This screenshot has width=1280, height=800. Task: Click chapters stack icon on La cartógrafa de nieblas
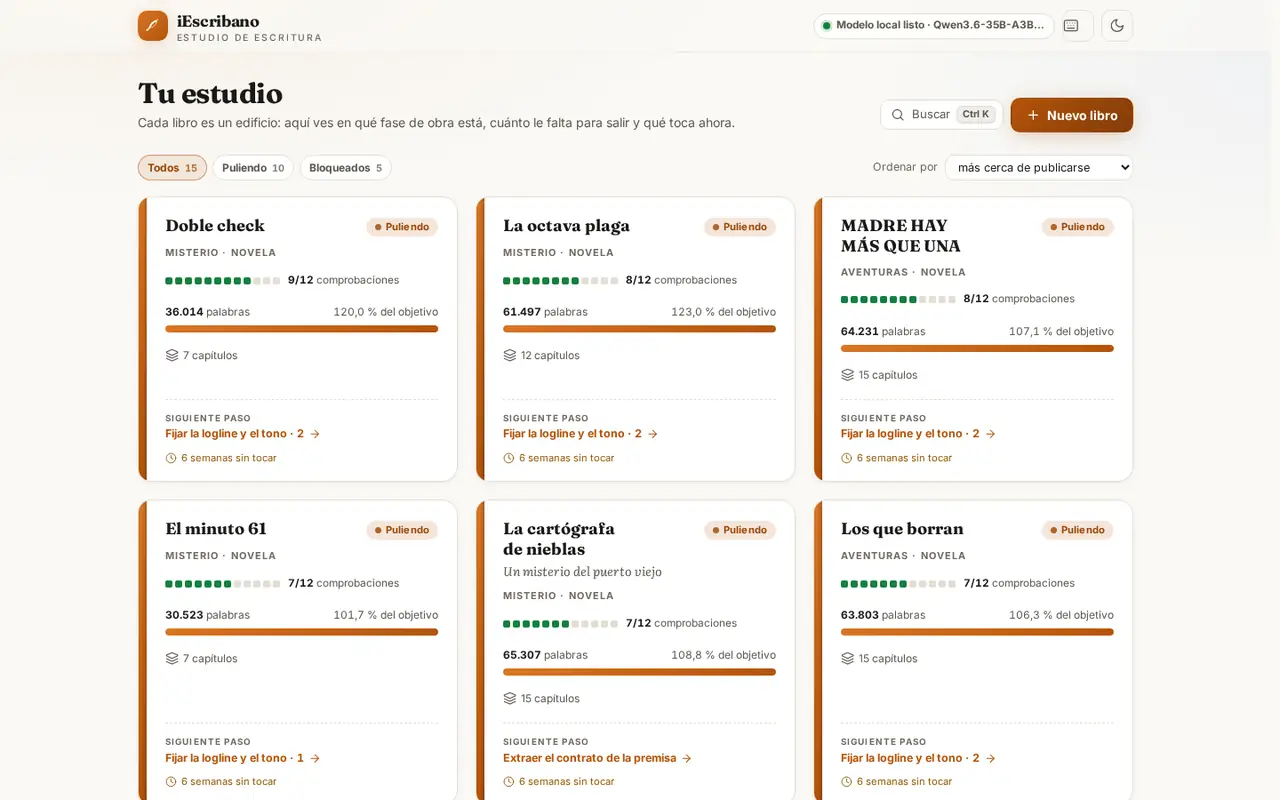pyautogui.click(x=510, y=698)
